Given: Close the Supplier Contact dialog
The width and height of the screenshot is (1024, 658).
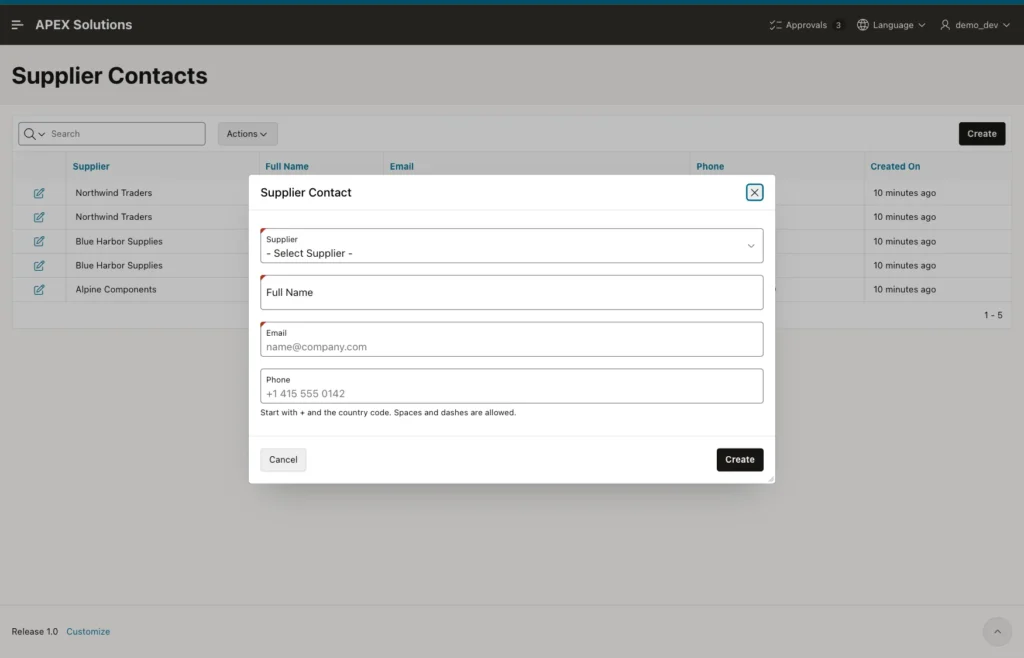Looking at the screenshot, I should point(754,193).
